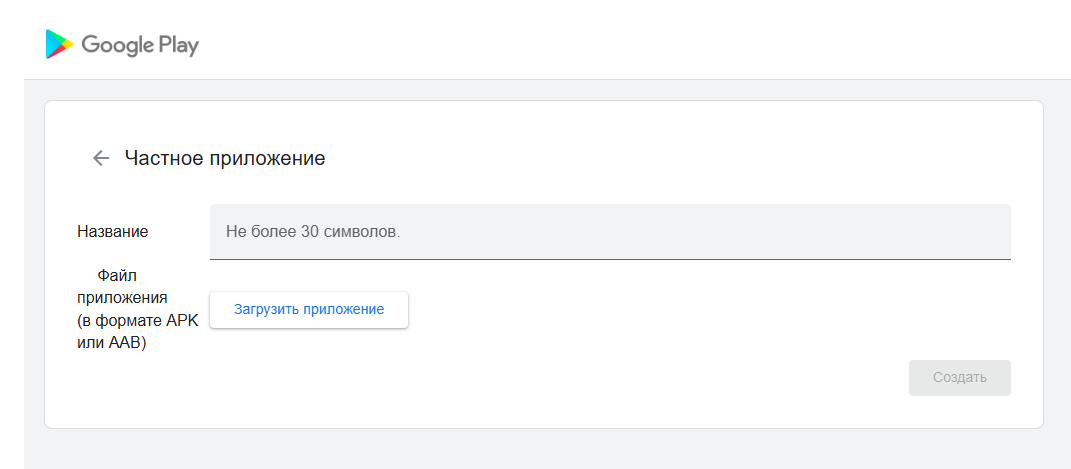This screenshot has width=1071, height=469.
Task: Click empty card space left of Создать button
Action: click(600, 378)
